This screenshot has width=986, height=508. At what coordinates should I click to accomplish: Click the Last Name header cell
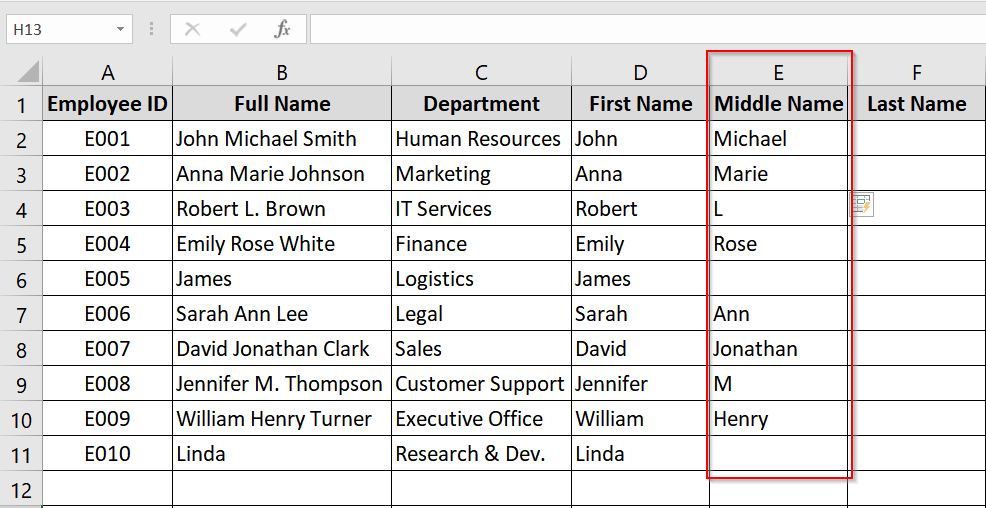(917, 104)
